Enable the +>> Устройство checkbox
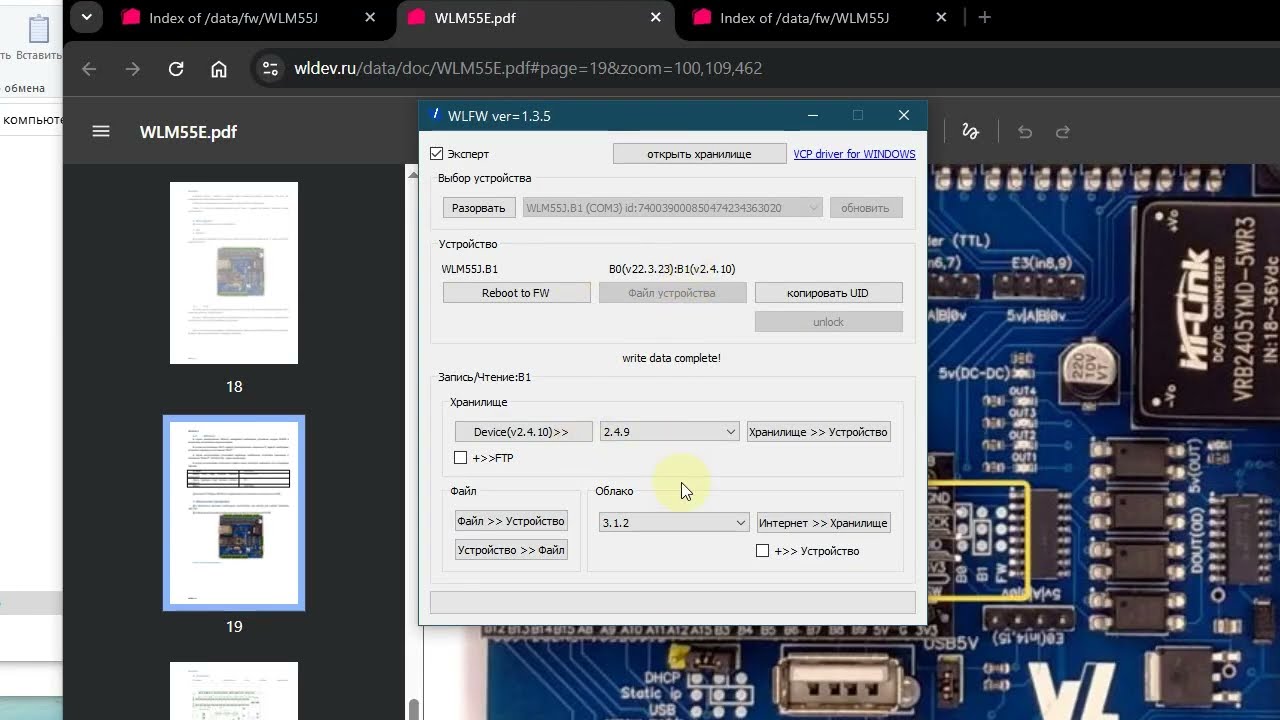Viewport: 1280px width, 720px height. coord(762,551)
